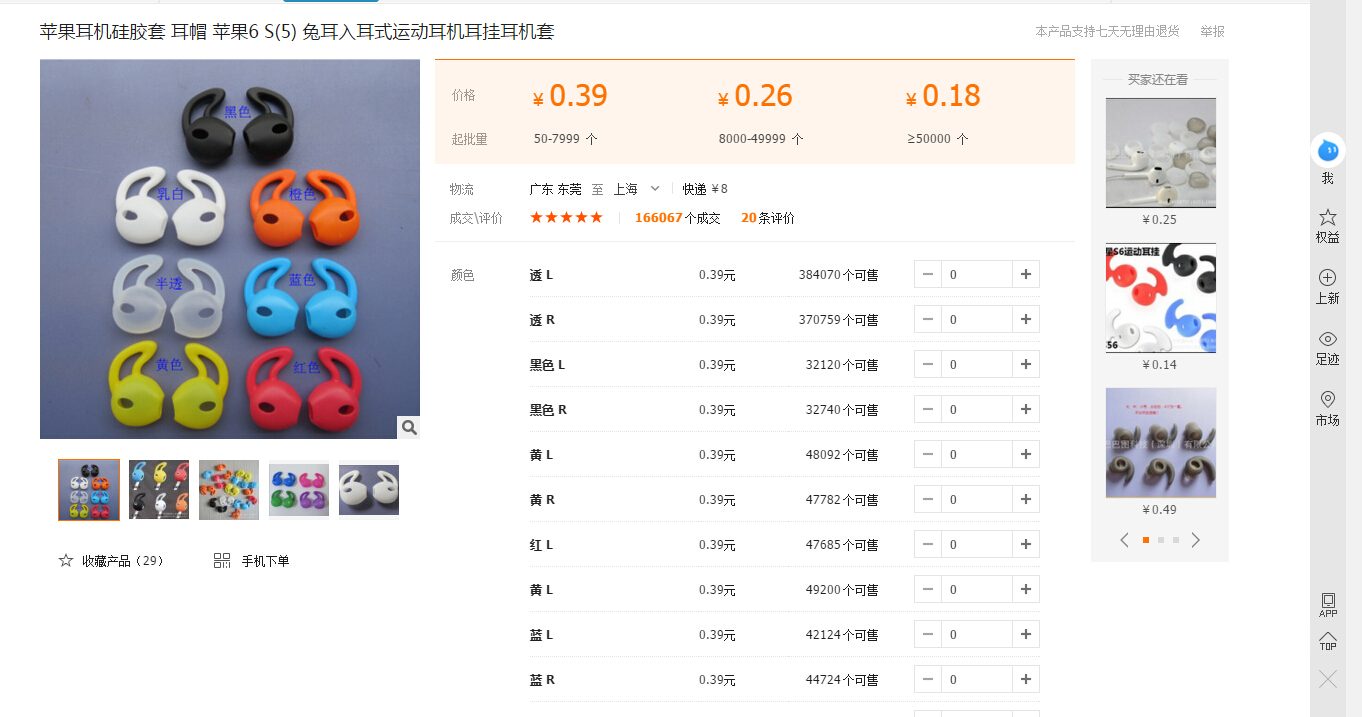
Task: Increase quantity for 蓝 L
Action: 1026,634
